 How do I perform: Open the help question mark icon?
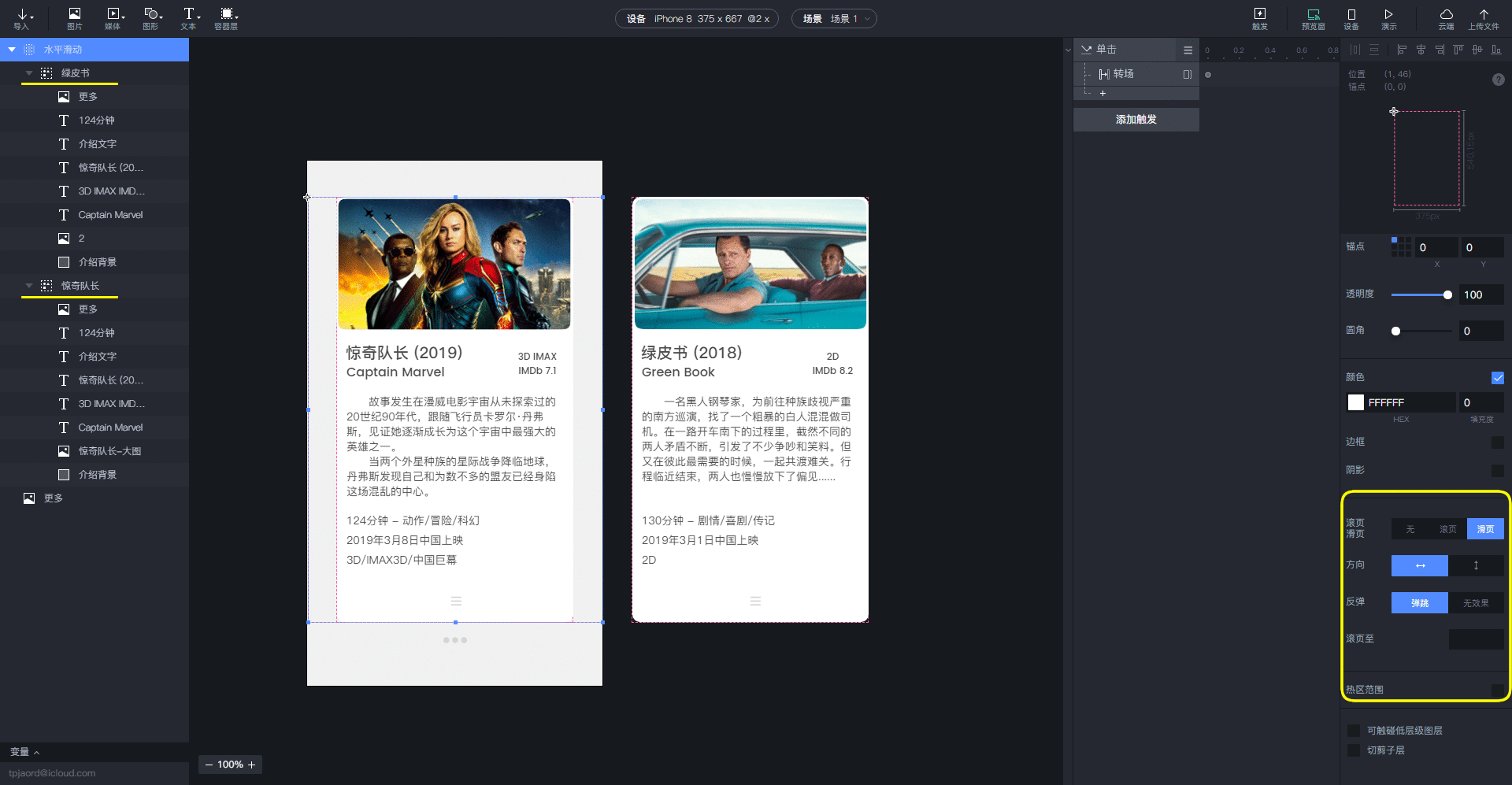click(1499, 80)
